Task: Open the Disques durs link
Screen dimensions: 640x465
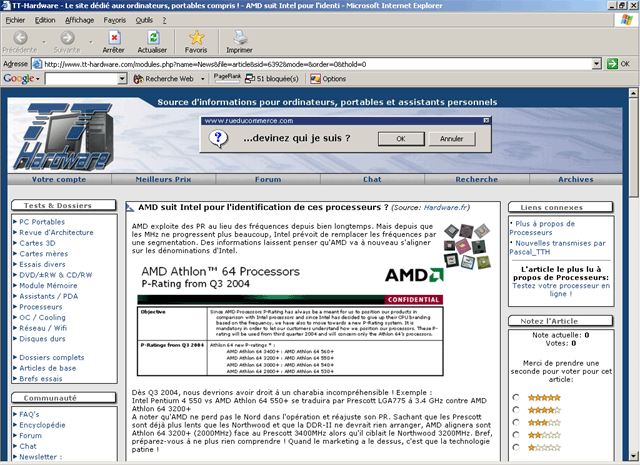Action: (x=42, y=338)
